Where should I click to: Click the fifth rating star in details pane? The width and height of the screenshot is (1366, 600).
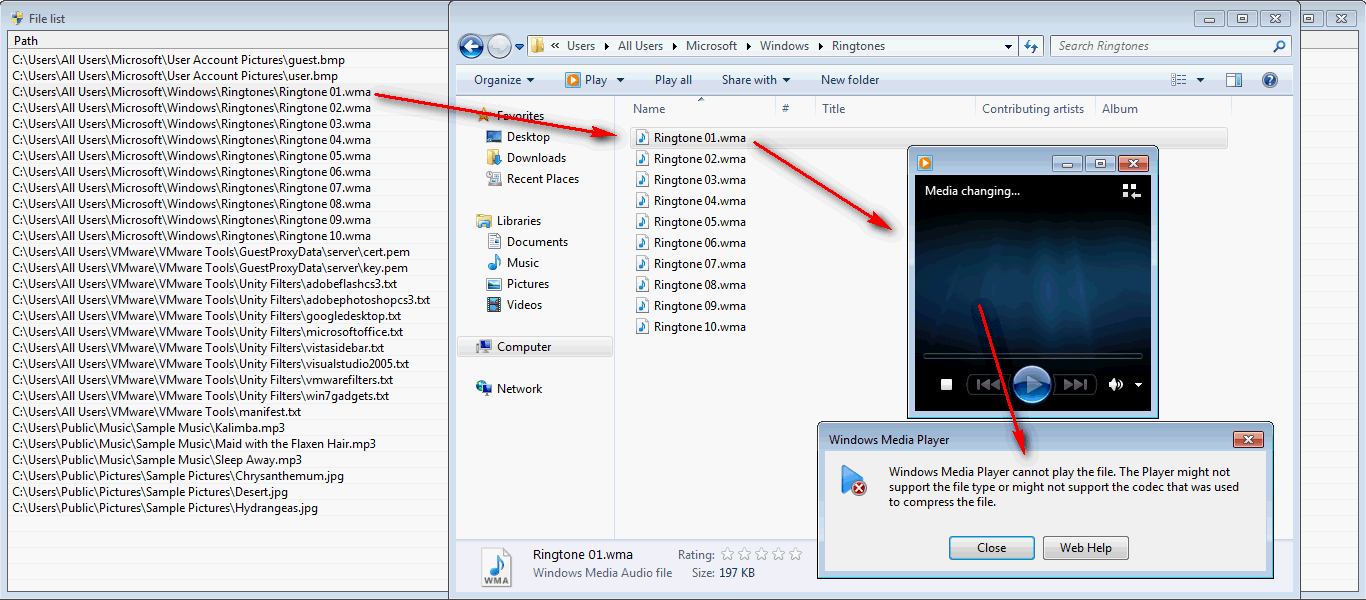pos(795,554)
